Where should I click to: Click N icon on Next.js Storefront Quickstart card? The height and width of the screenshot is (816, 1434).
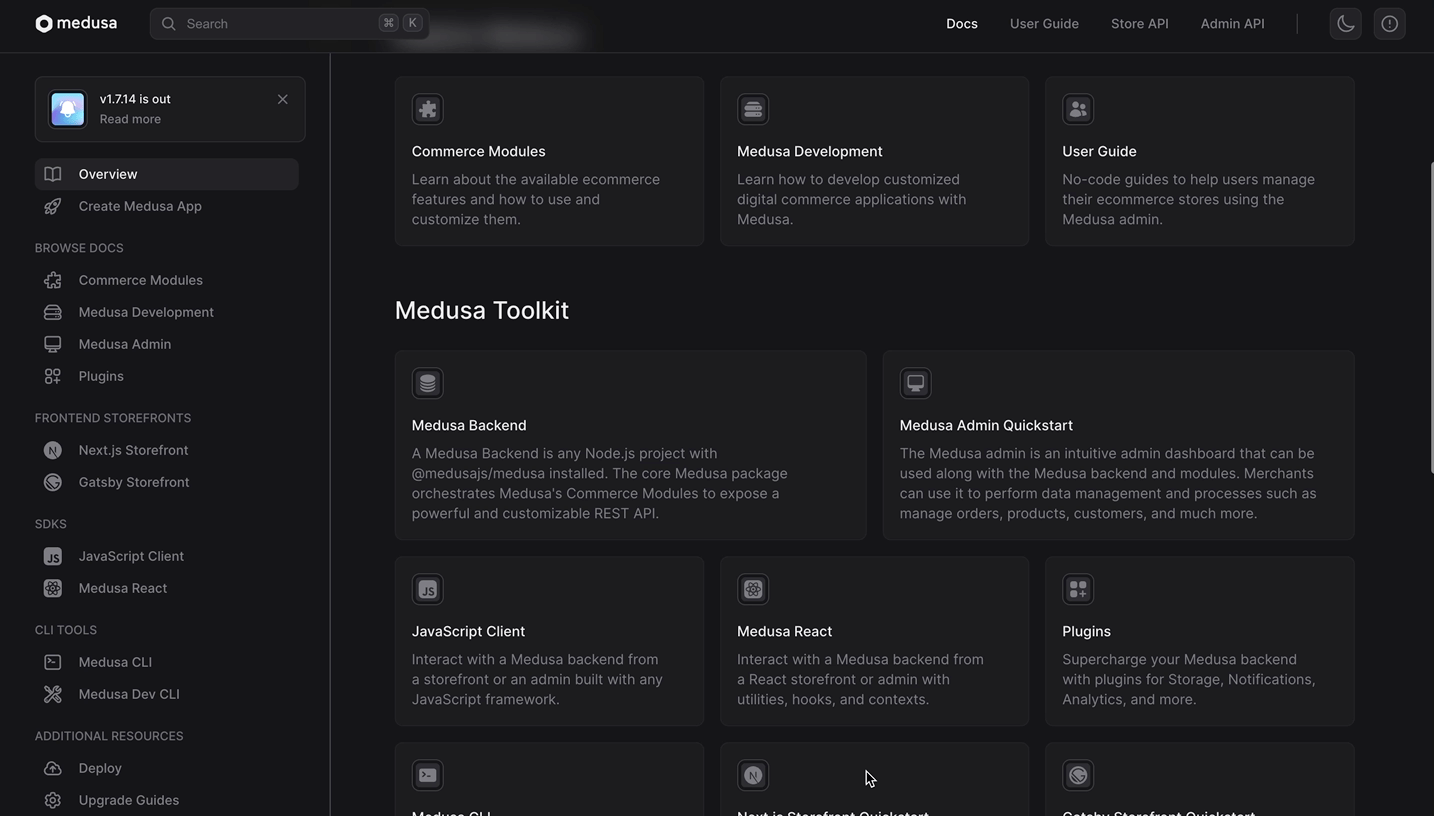(753, 775)
